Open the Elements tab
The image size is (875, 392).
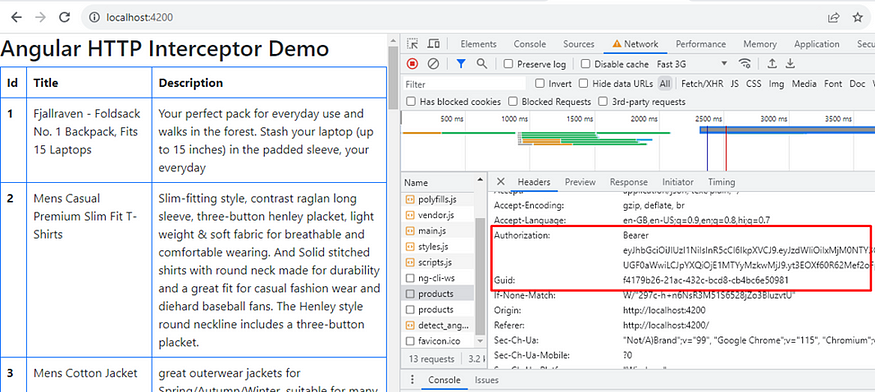(x=478, y=44)
